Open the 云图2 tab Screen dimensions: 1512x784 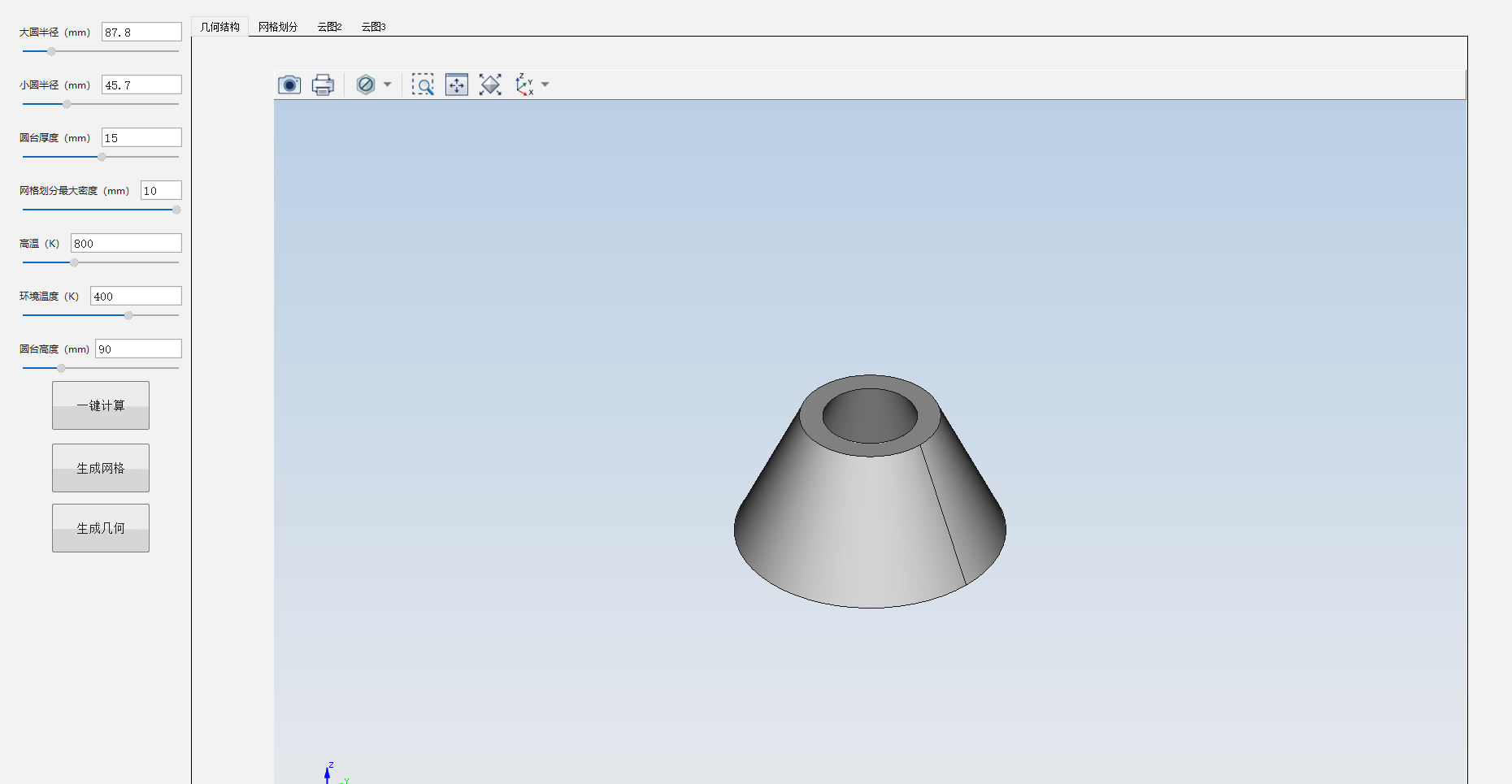329,27
